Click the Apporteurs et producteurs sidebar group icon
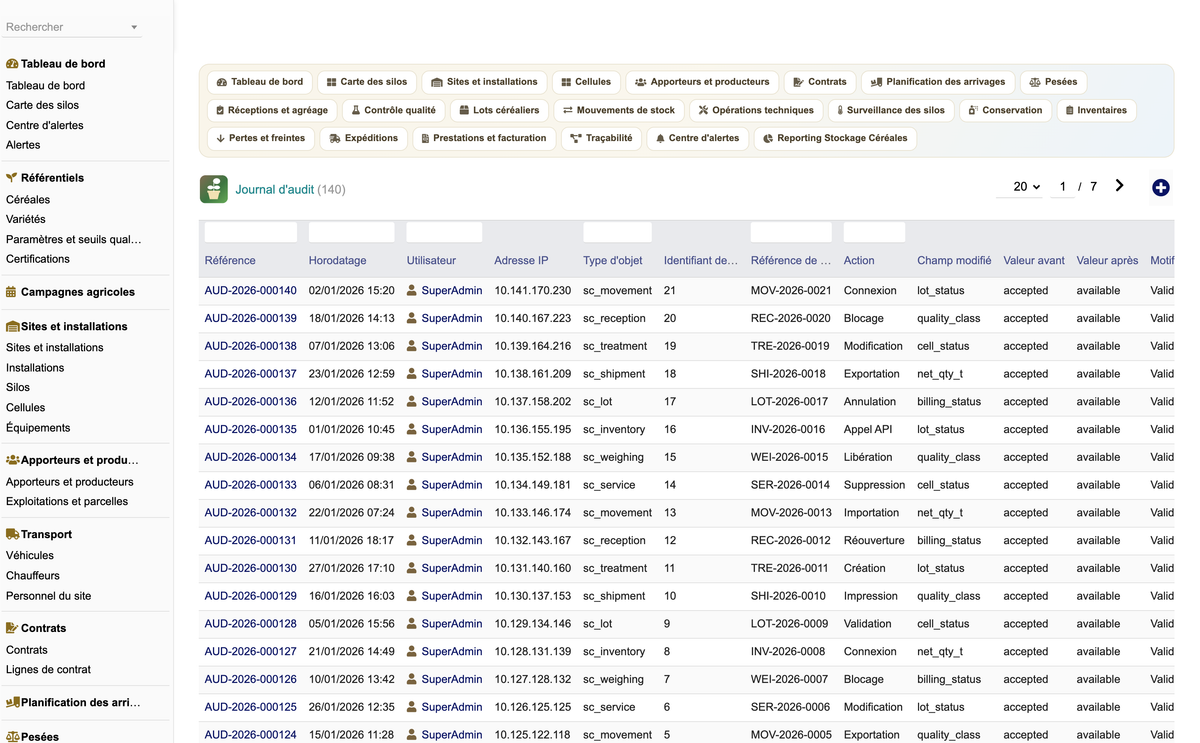Screen dimensions: 1200x743 [x=13, y=460]
